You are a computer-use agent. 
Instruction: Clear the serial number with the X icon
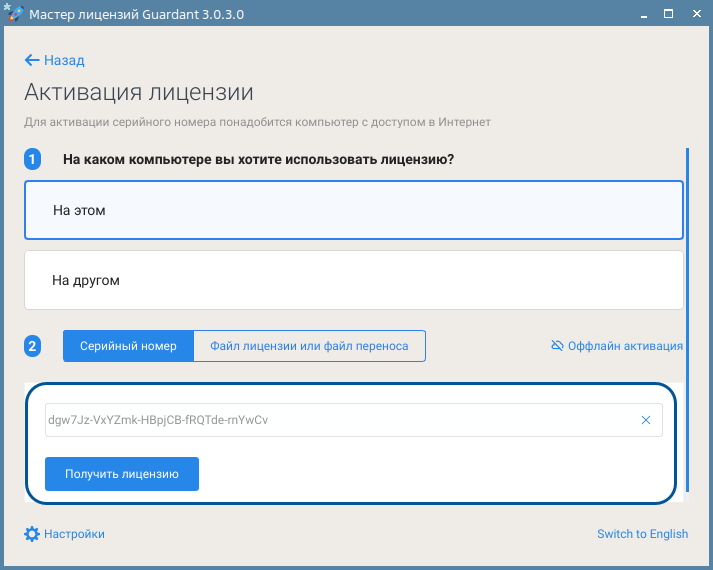645,420
